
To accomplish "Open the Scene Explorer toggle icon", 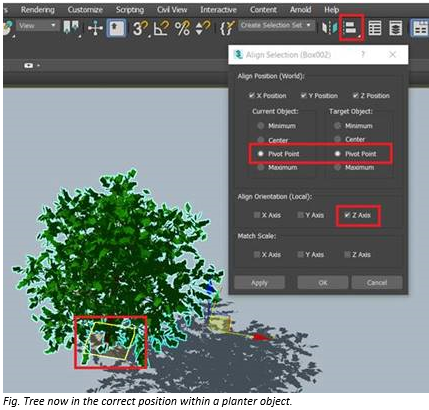I will 375,28.
